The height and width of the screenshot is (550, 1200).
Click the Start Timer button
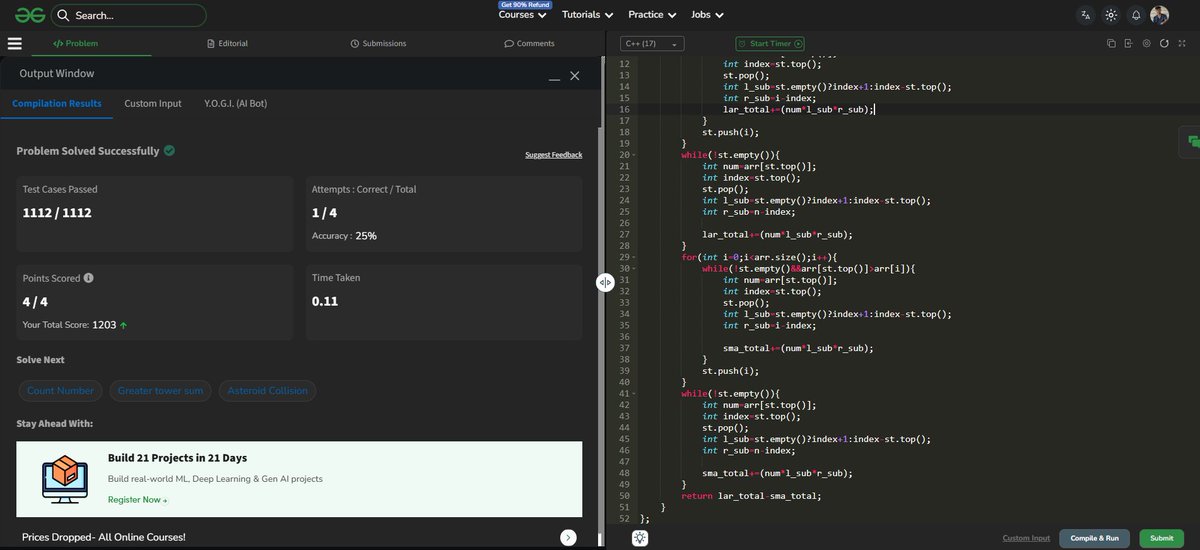click(770, 44)
